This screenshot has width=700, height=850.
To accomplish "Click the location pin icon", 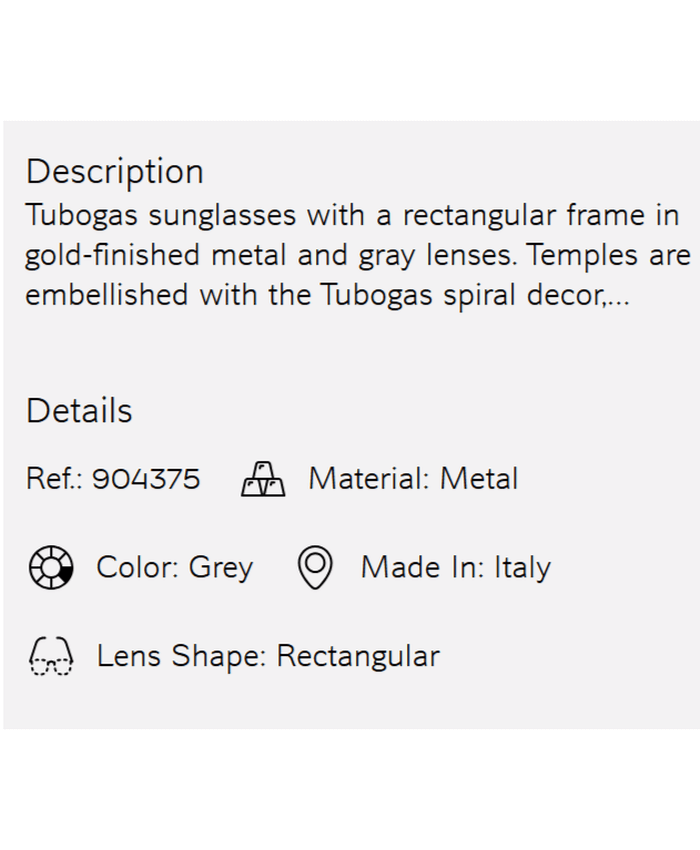I will point(315,567).
